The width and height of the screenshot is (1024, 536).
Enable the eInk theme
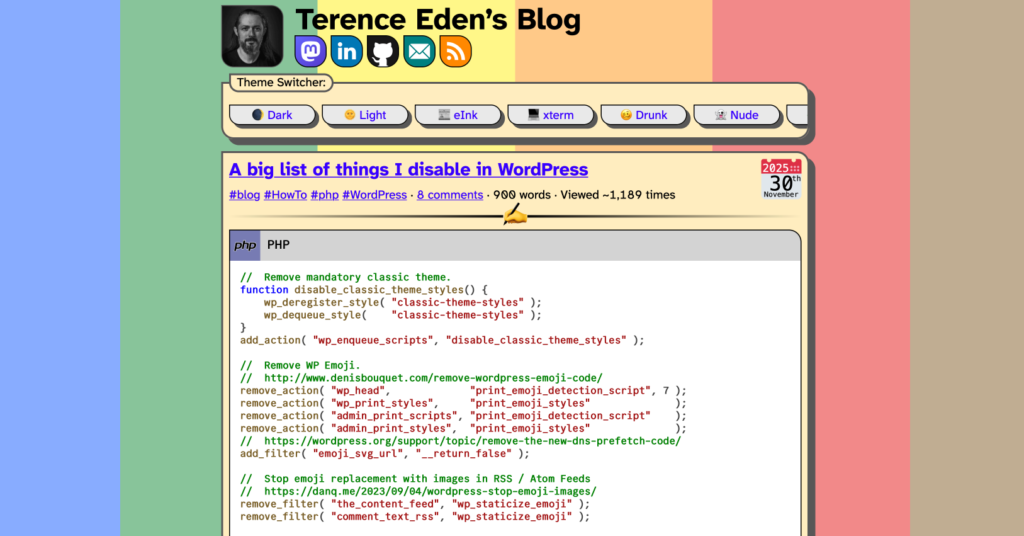click(458, 115)
